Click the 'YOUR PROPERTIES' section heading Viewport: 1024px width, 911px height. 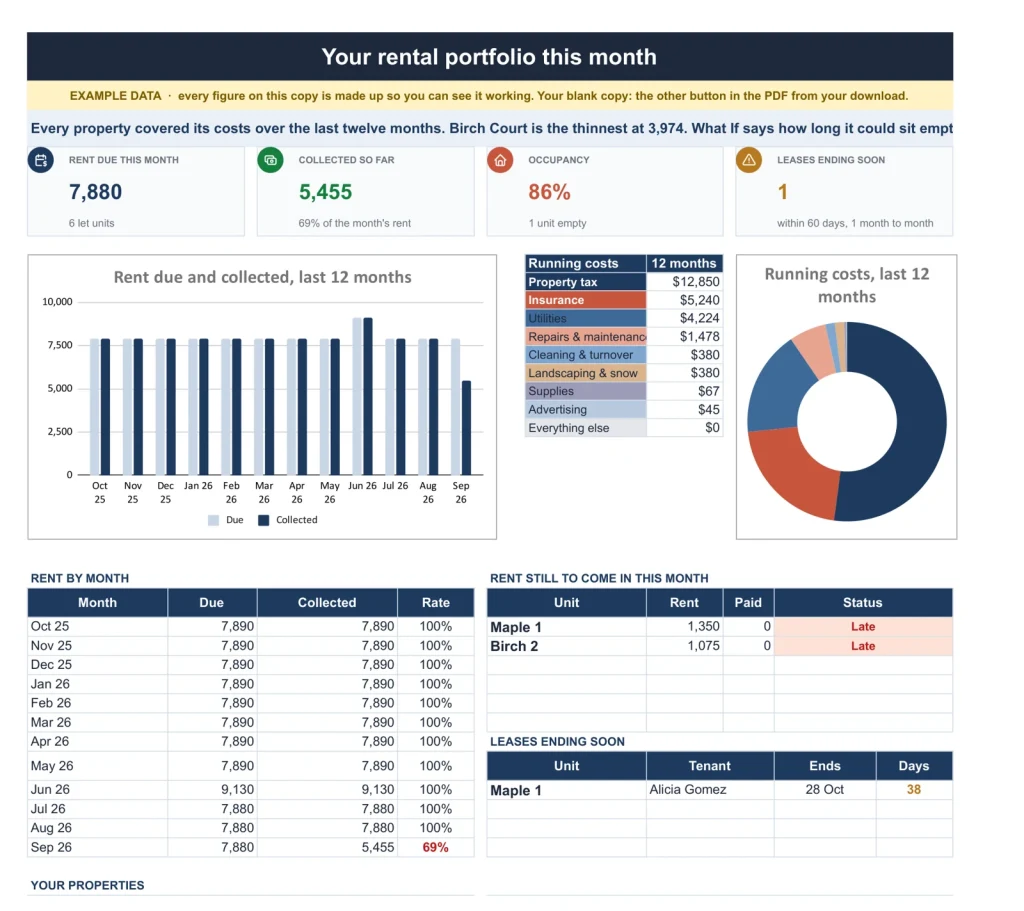pos(88,886)
